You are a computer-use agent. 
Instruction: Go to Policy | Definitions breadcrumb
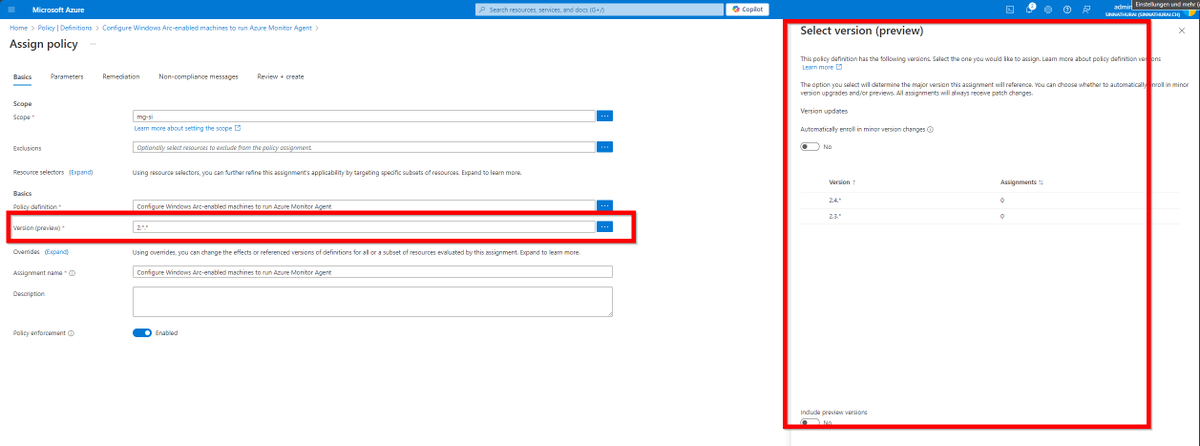(64, 28)
